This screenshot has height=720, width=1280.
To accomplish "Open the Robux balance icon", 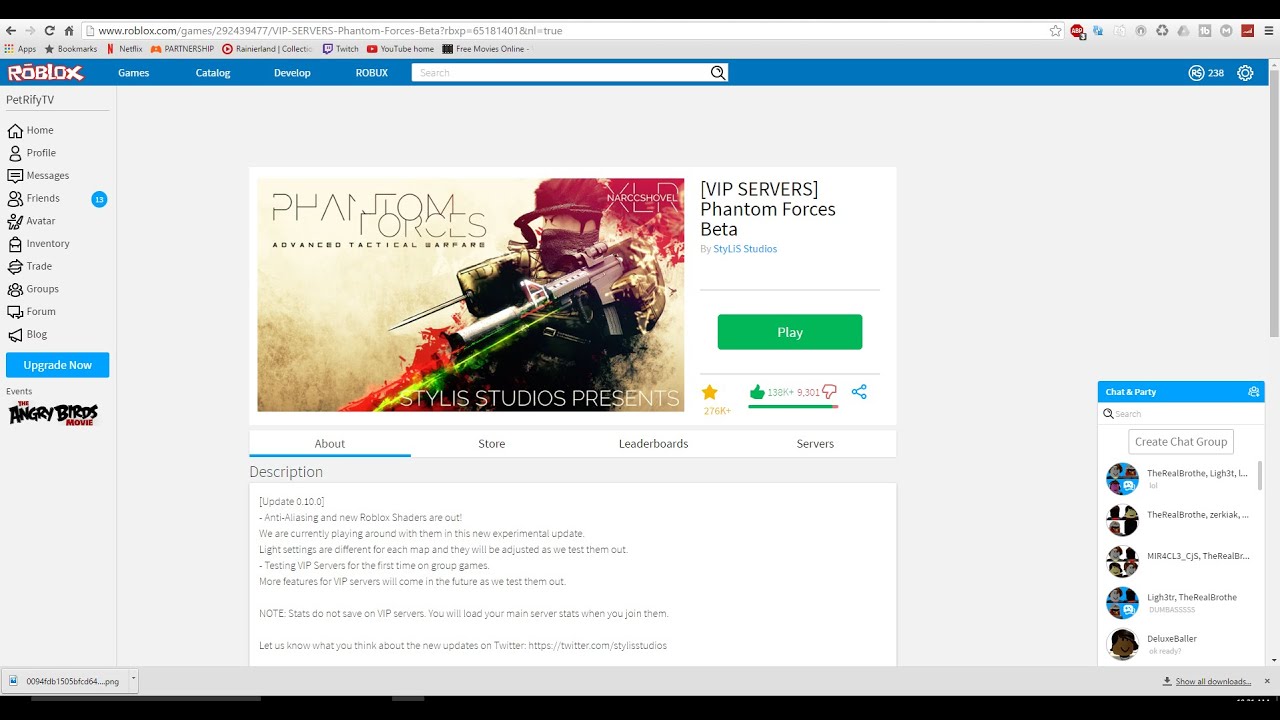I will [1196, 73].
